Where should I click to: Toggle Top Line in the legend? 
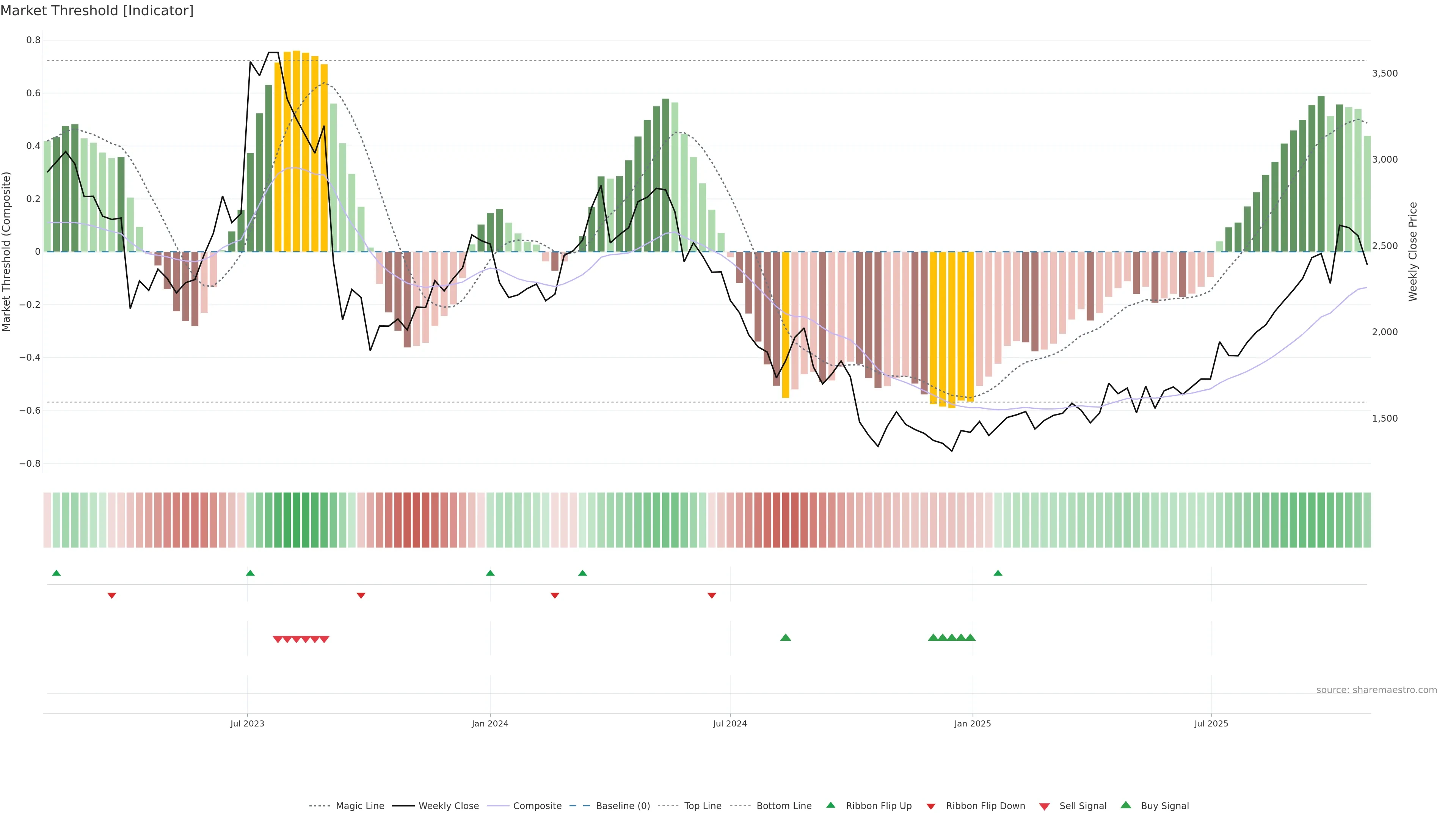coord(703,805)
